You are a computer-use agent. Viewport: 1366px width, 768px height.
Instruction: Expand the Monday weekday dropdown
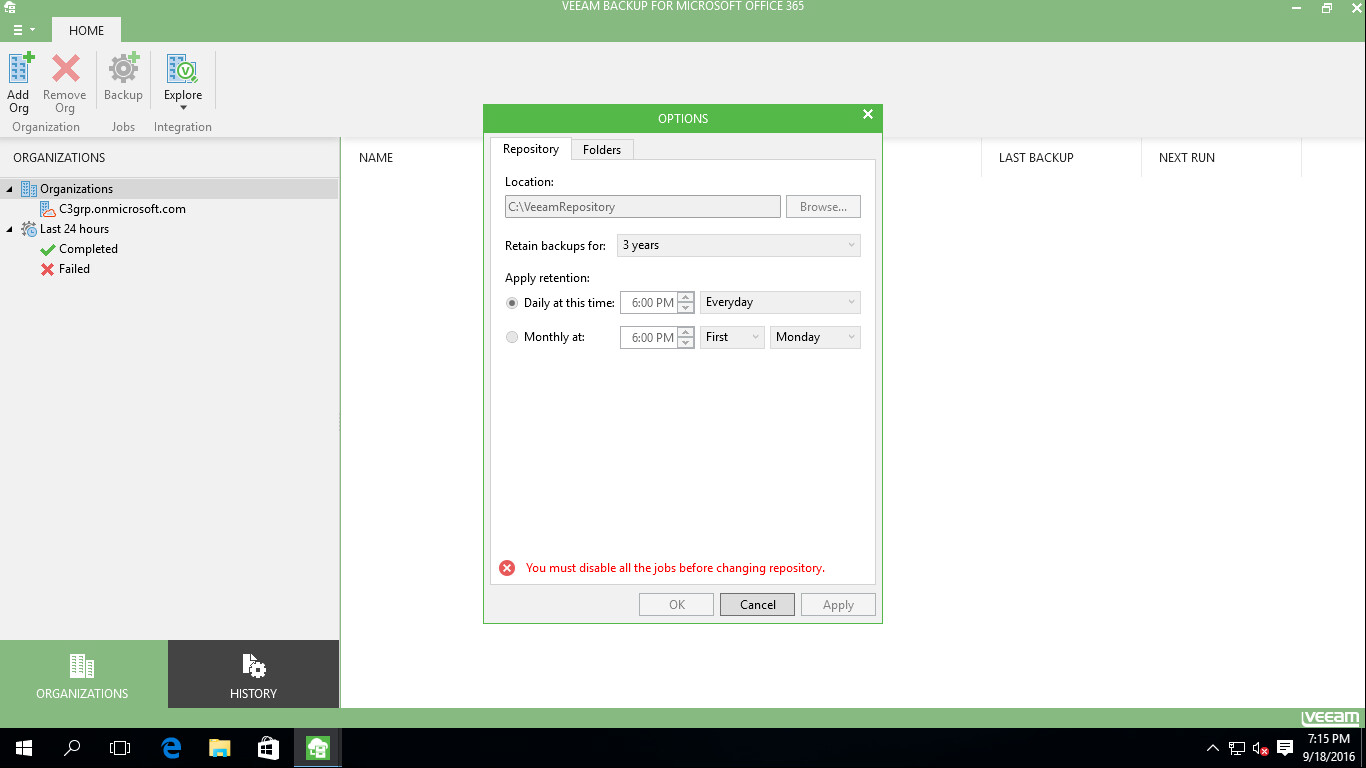pyautogui.click(x=815, y=337)
